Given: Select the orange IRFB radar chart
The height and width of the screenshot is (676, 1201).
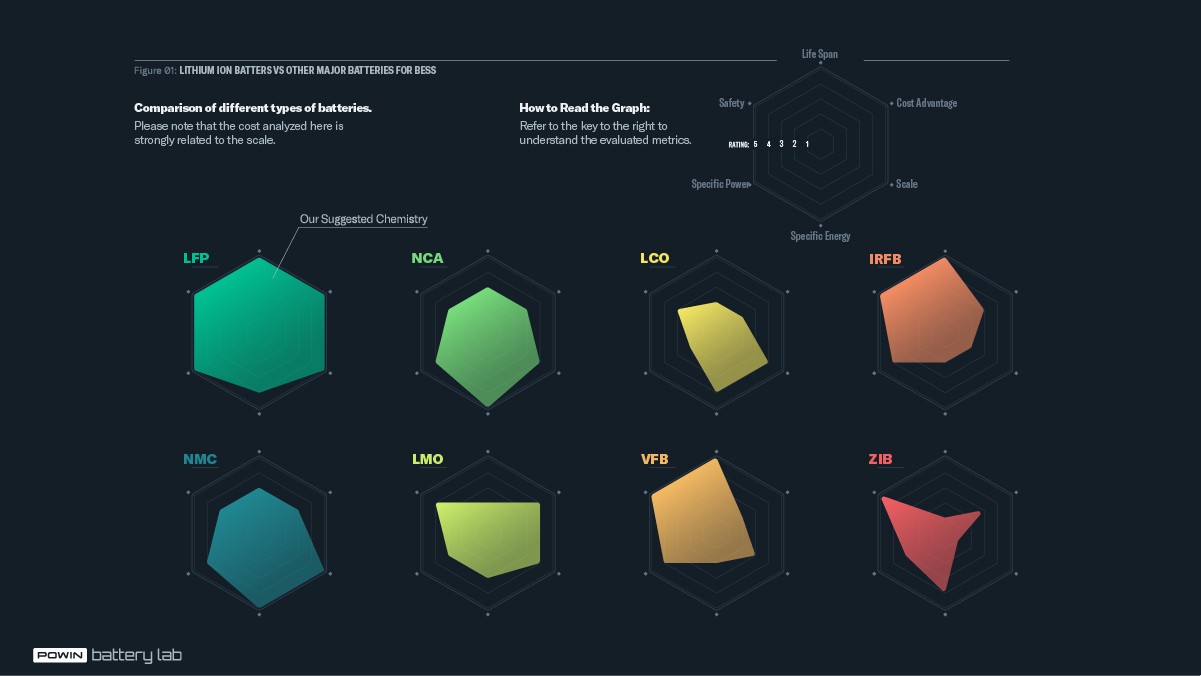Looking at the screenshot, I should coord(932,311).
